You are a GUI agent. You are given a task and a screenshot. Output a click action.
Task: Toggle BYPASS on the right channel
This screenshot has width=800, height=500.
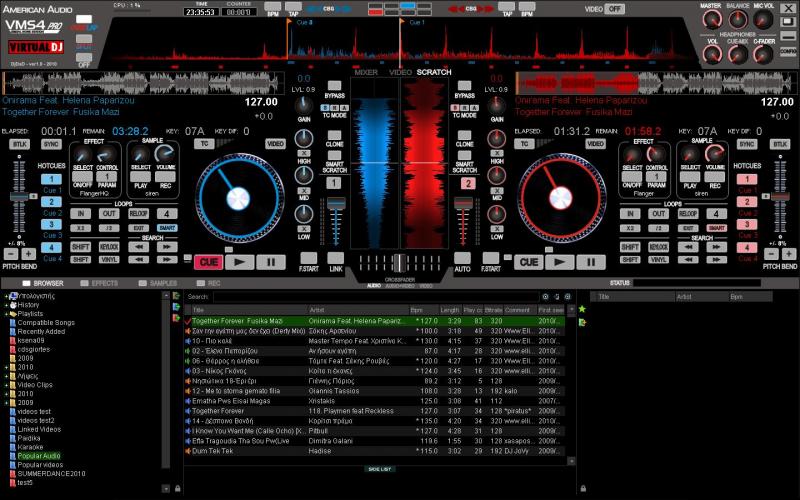pos(464,85)
